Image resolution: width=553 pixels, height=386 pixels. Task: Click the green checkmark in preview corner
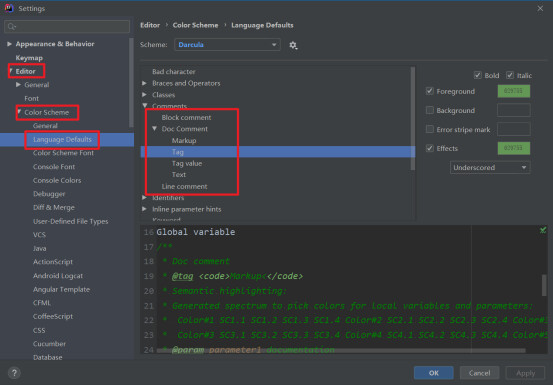tap(543, 230)
